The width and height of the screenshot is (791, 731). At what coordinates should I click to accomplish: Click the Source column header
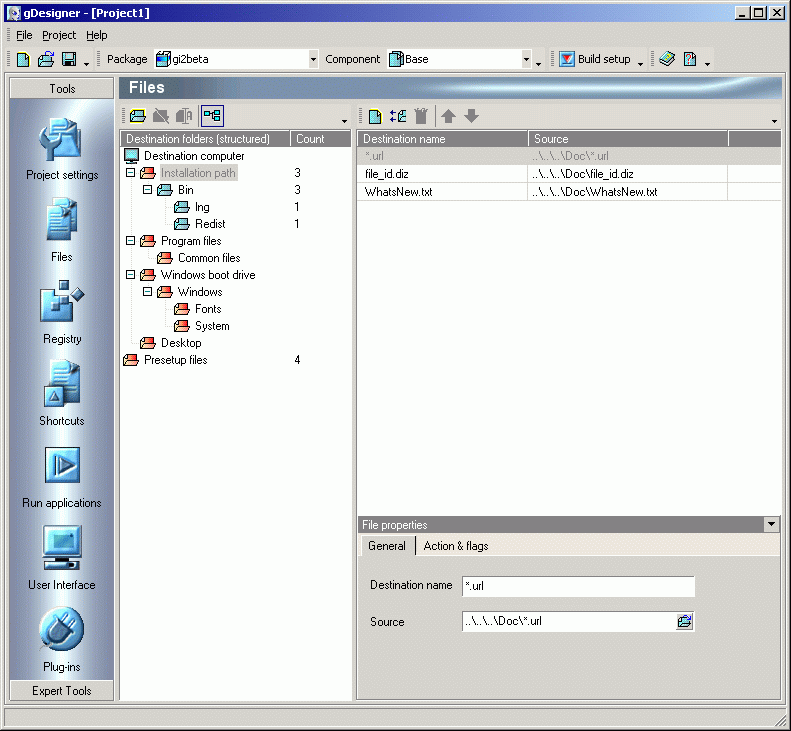click(628, 139)
